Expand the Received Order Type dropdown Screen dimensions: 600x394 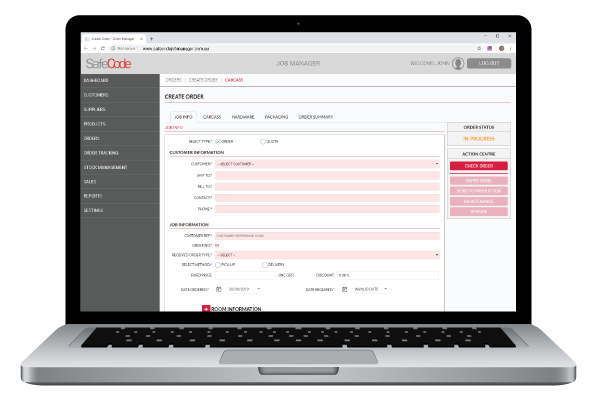327,255
